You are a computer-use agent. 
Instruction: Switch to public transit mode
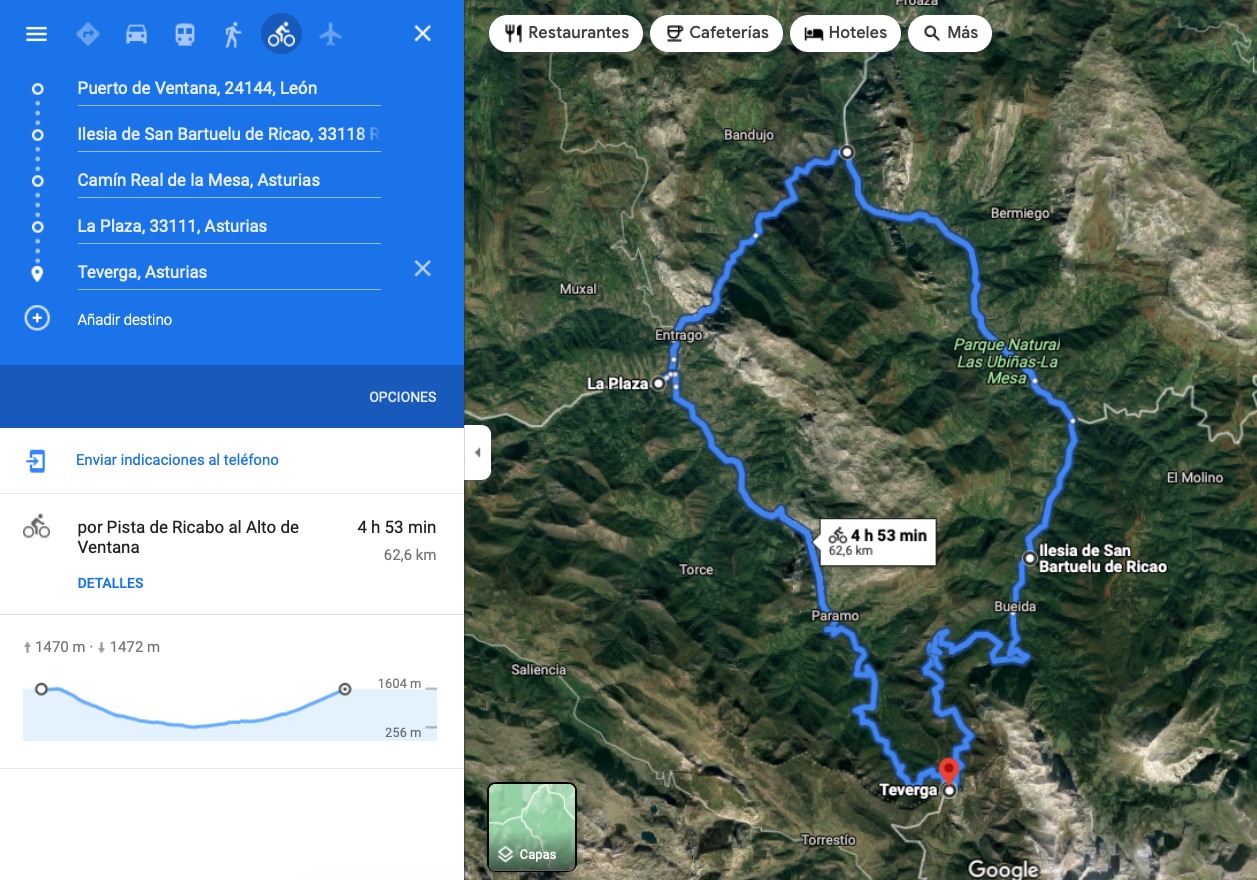point(185,34)
